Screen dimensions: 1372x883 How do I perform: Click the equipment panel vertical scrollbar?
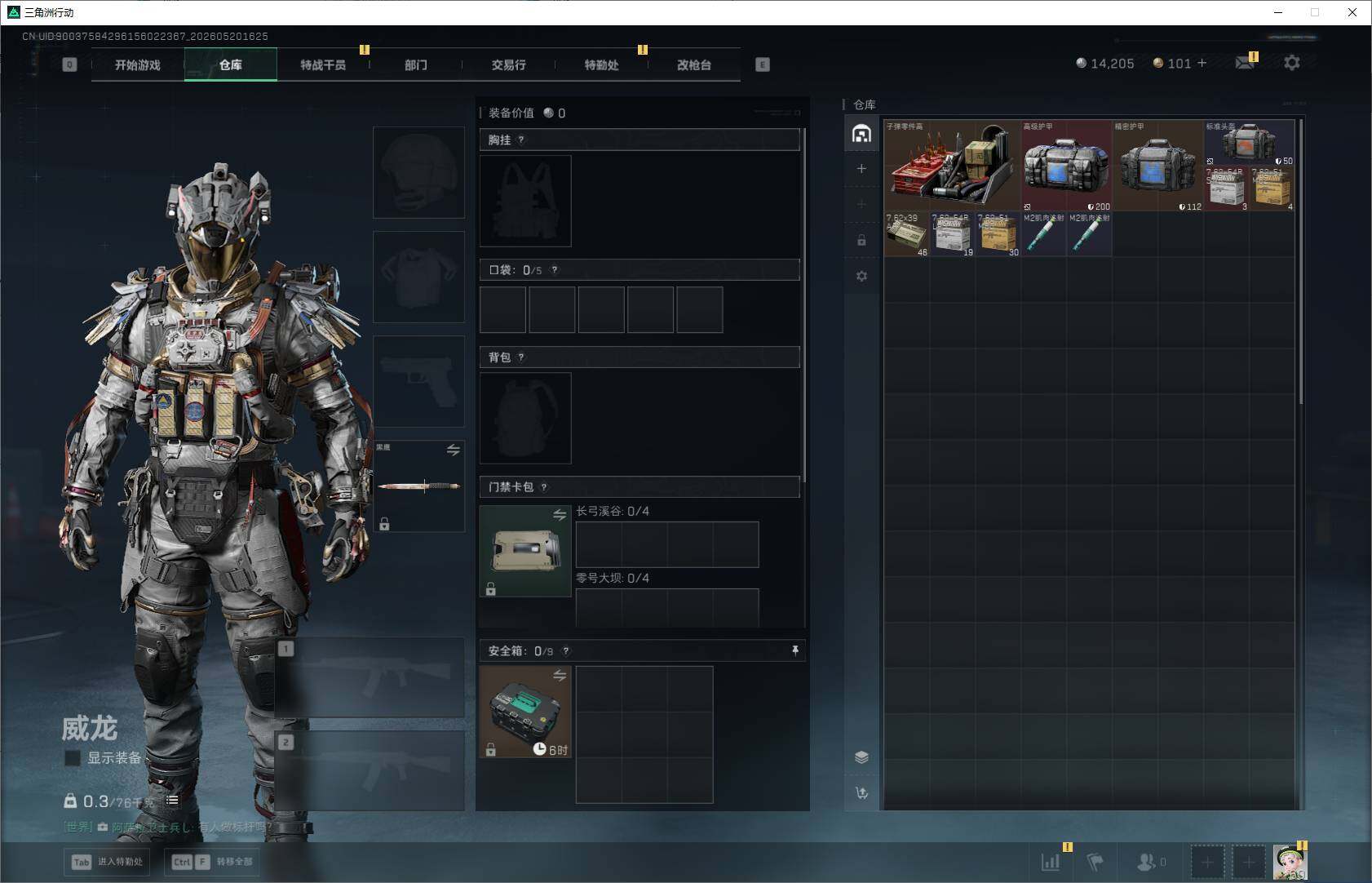pos(804,304)
